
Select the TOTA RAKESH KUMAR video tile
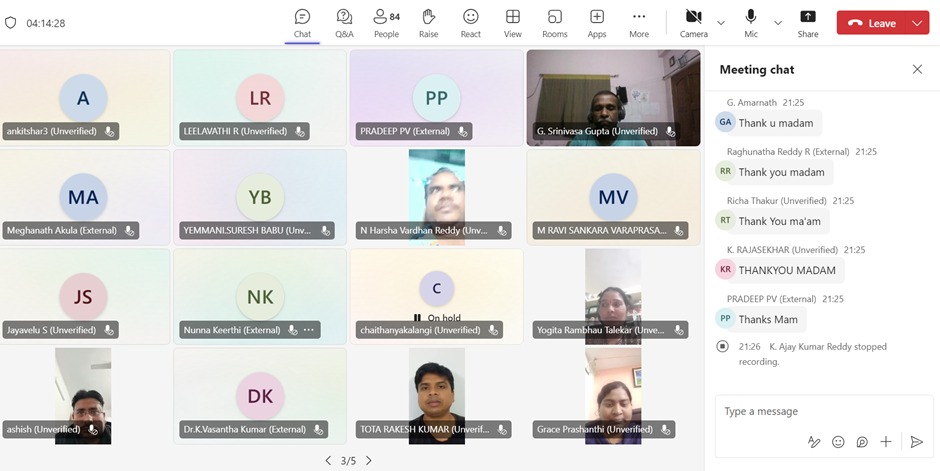(436, 396)
